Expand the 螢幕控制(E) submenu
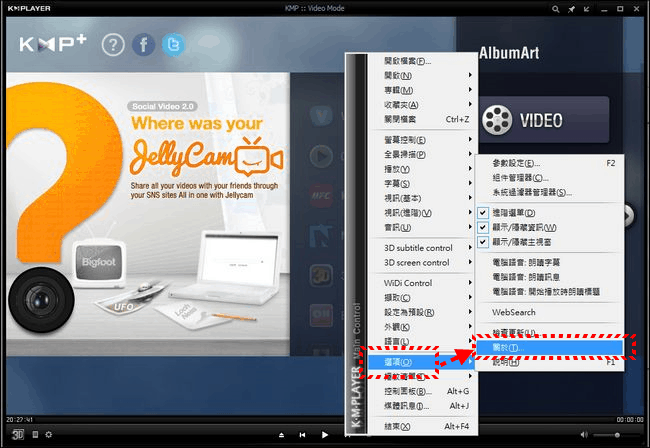The image size is (650, 448). [423, 140]
